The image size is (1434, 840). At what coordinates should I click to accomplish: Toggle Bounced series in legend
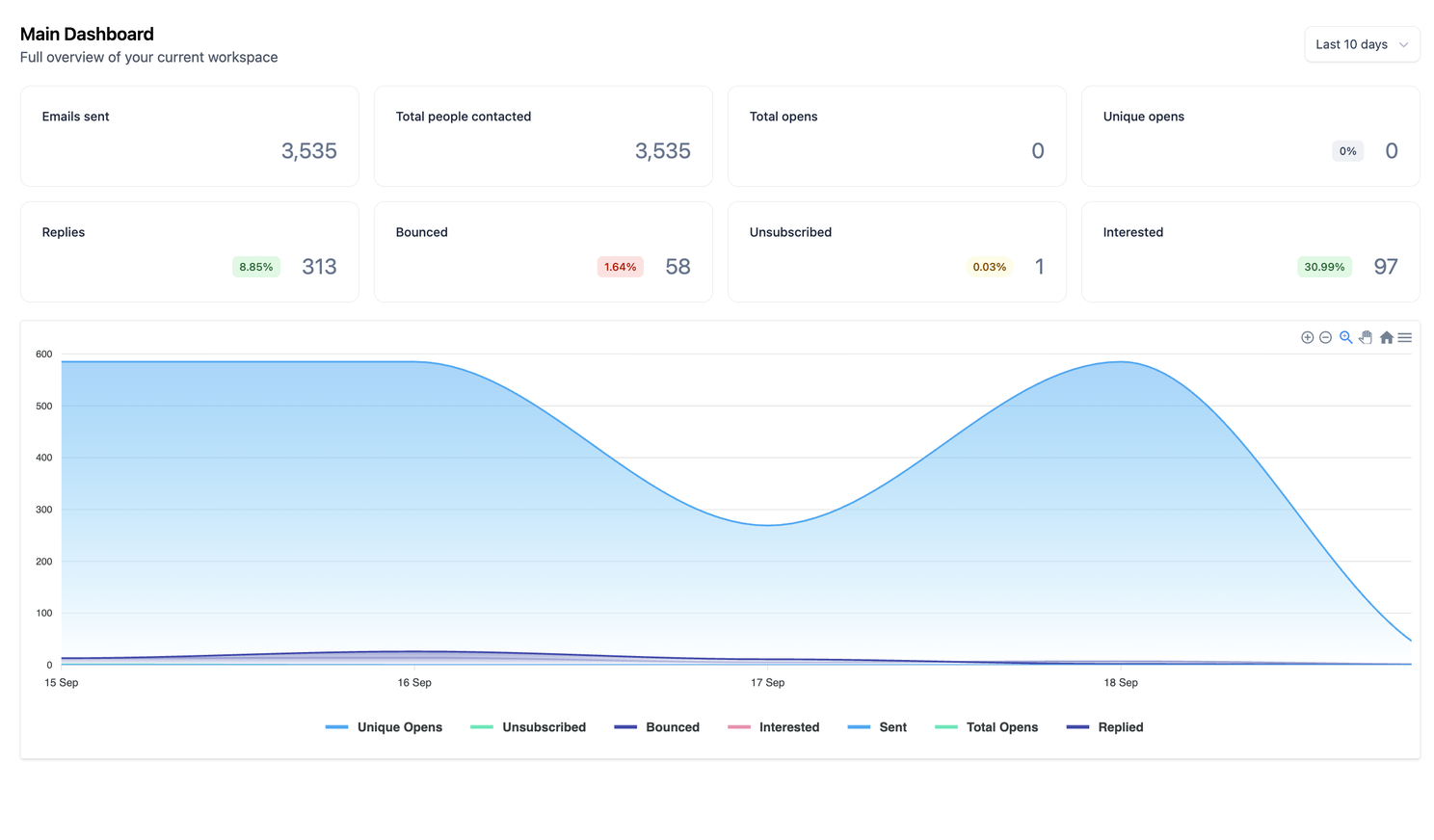[657, 727]
